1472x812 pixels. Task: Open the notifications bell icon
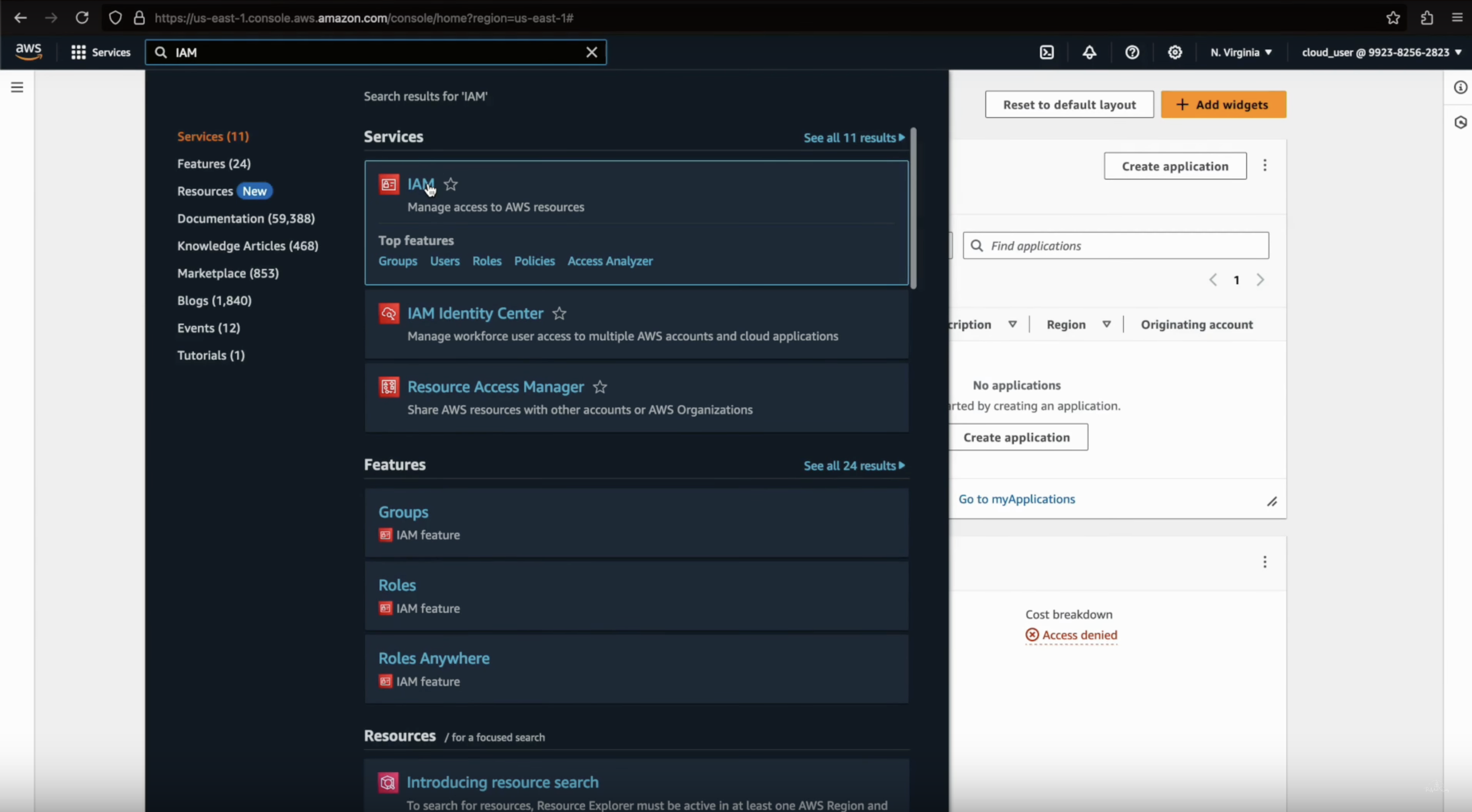(x=1089, y=52)
